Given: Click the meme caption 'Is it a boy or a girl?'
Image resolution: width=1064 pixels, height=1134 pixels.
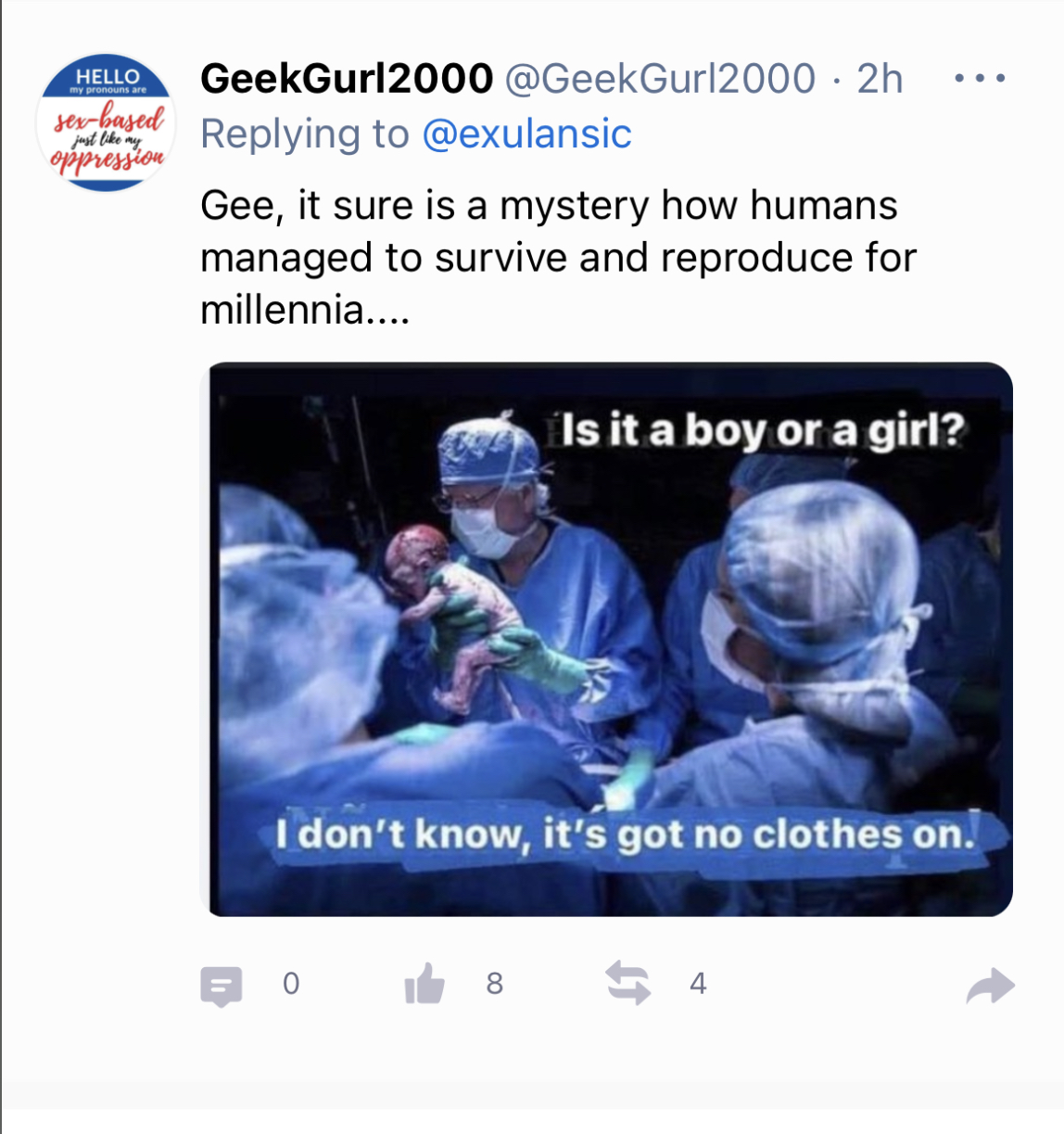Looking at the screenshot, I should (x=763, y=430).
